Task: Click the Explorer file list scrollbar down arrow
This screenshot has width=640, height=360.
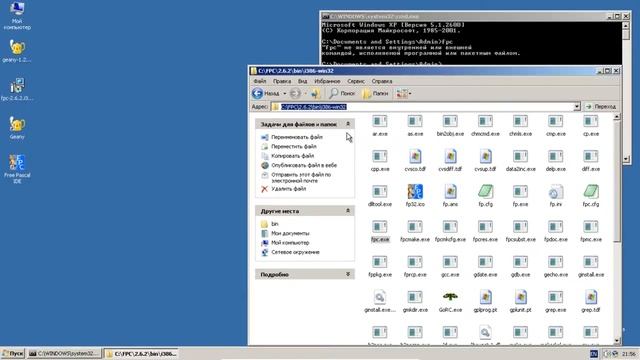Action: click(x=617, y=340)
